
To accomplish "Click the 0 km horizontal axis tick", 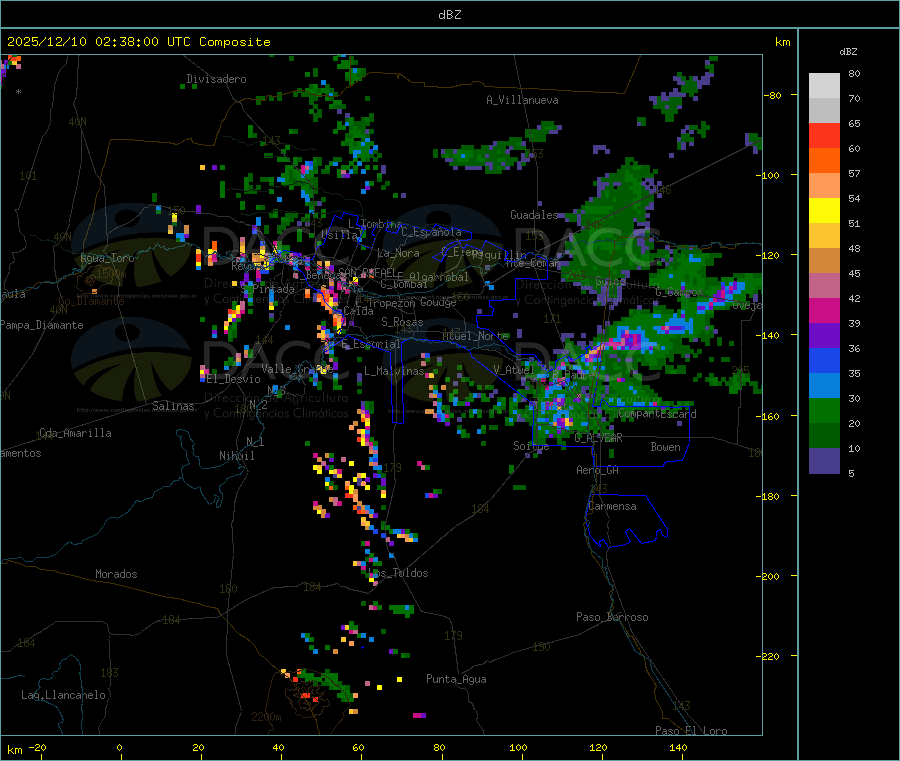I will pyautogui.click(x=119, y=747).
